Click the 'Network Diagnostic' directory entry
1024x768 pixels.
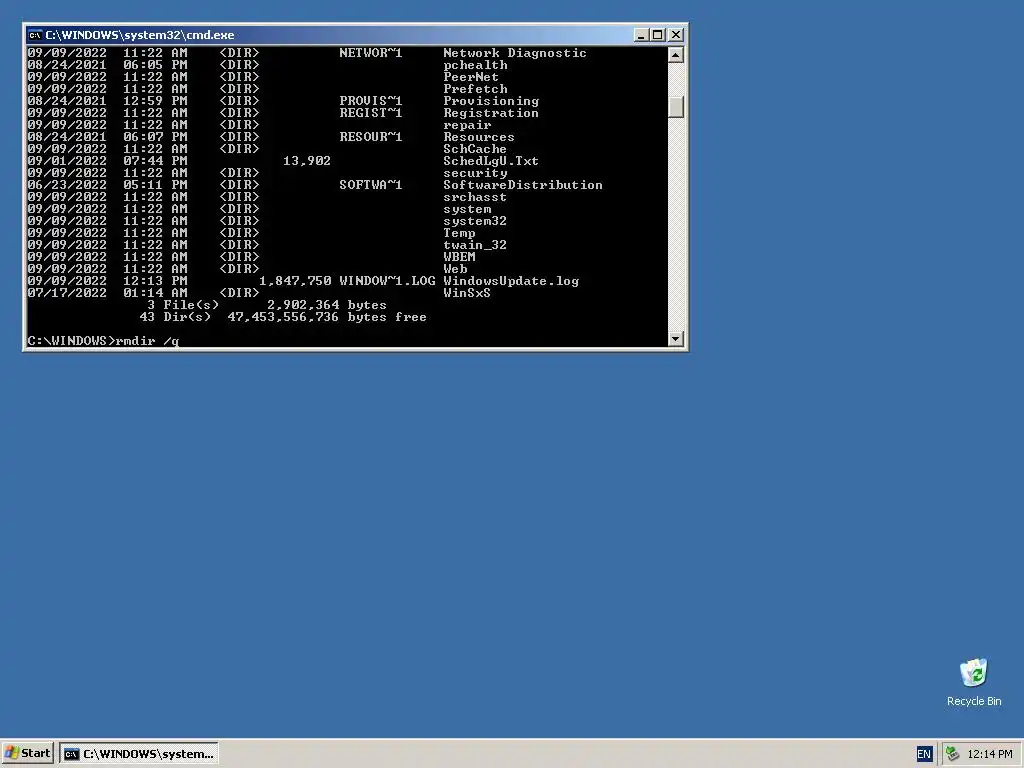(x=515, y=53)
